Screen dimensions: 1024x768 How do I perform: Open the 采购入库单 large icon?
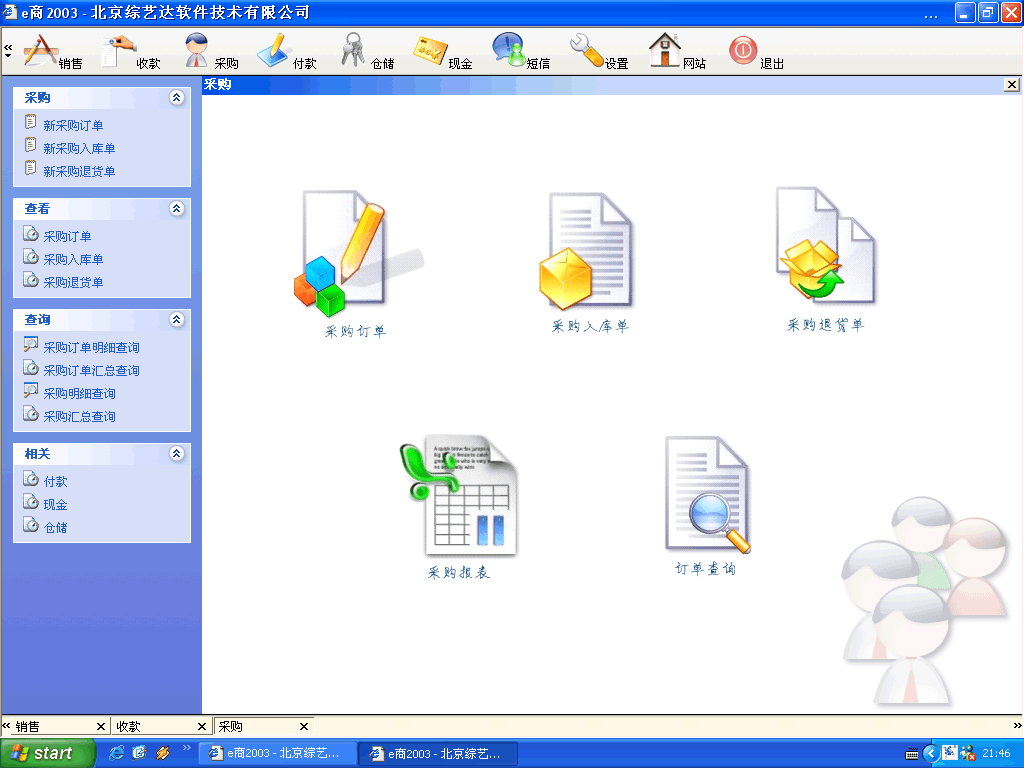pos(588,253)
